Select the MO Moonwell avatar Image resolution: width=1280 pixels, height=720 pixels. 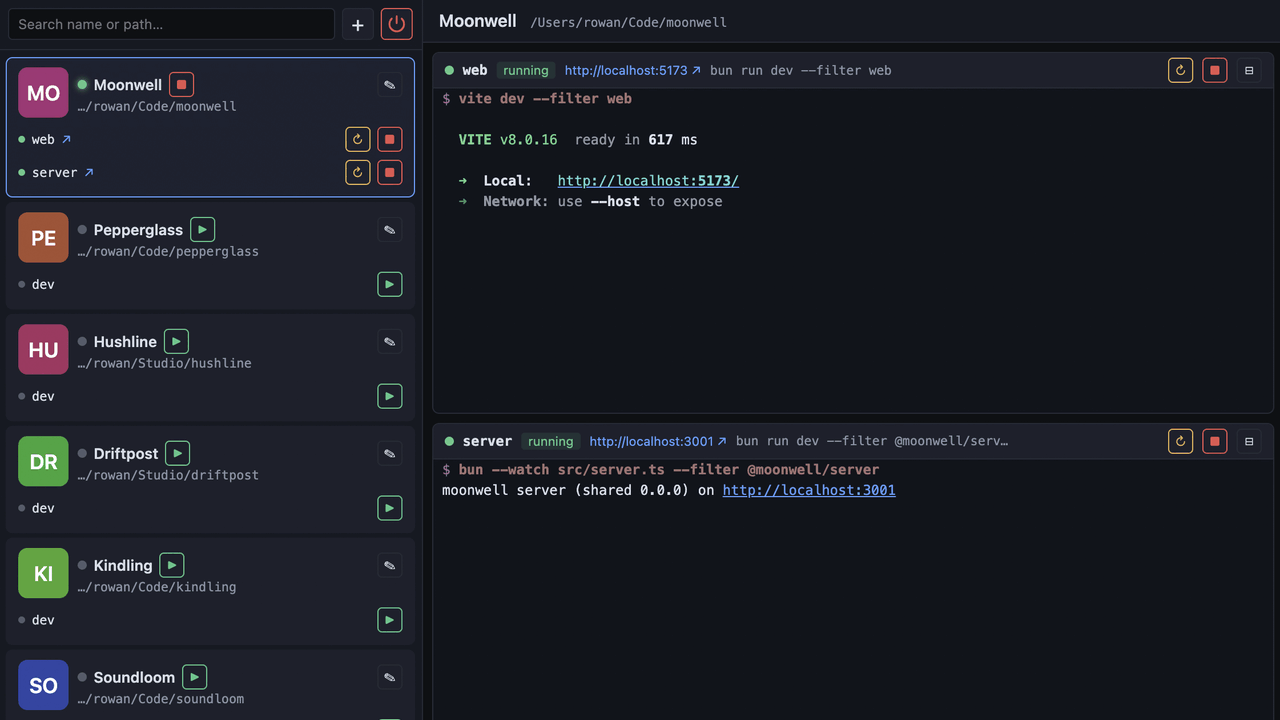(43, 93)
